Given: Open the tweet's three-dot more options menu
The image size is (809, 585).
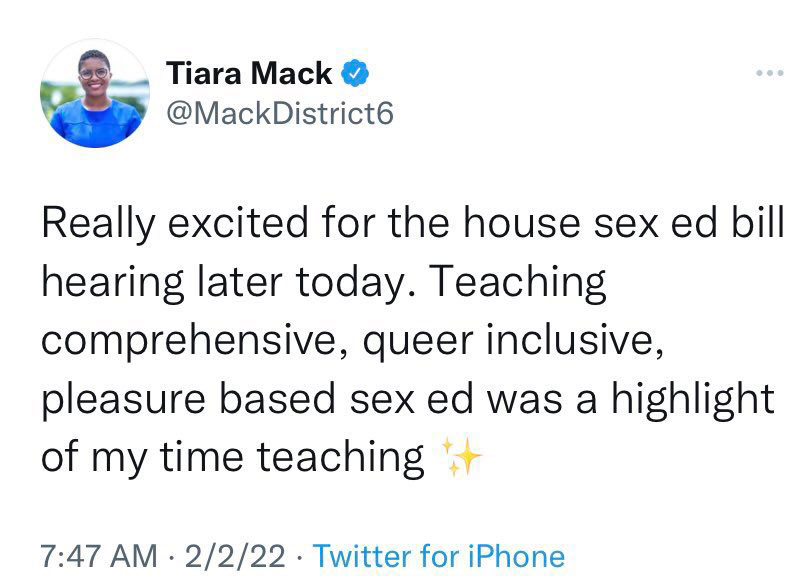Looking at the screenshot, I should pyautogui.click(x=769, y=73).
